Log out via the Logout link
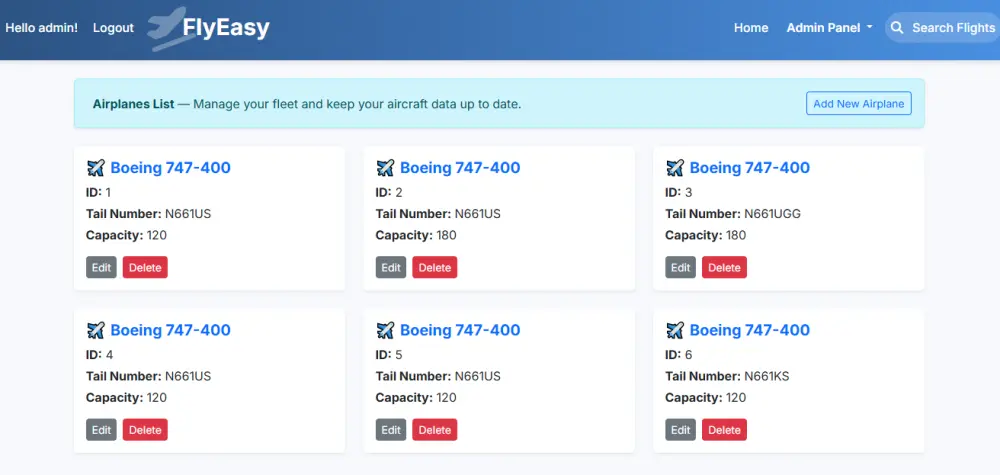Image resolution: width=1000 pixels, height=475 pixels. pyautogui.click(x=113, y=28)
